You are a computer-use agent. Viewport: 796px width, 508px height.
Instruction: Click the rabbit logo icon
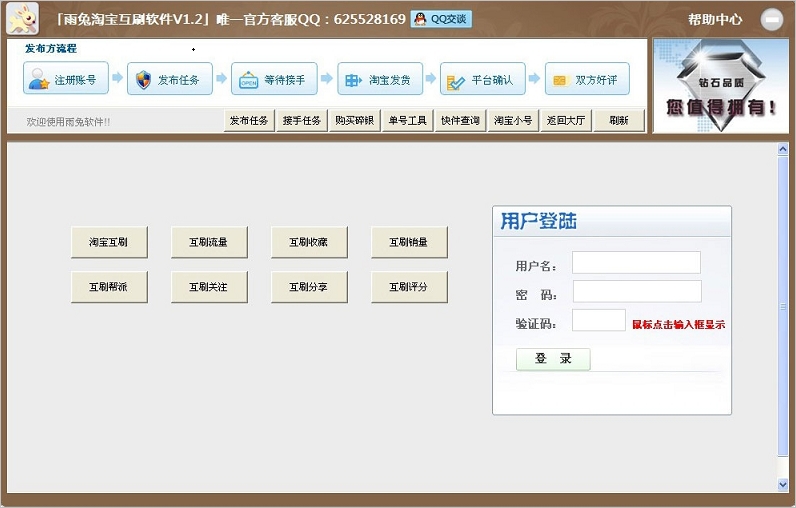23,19
